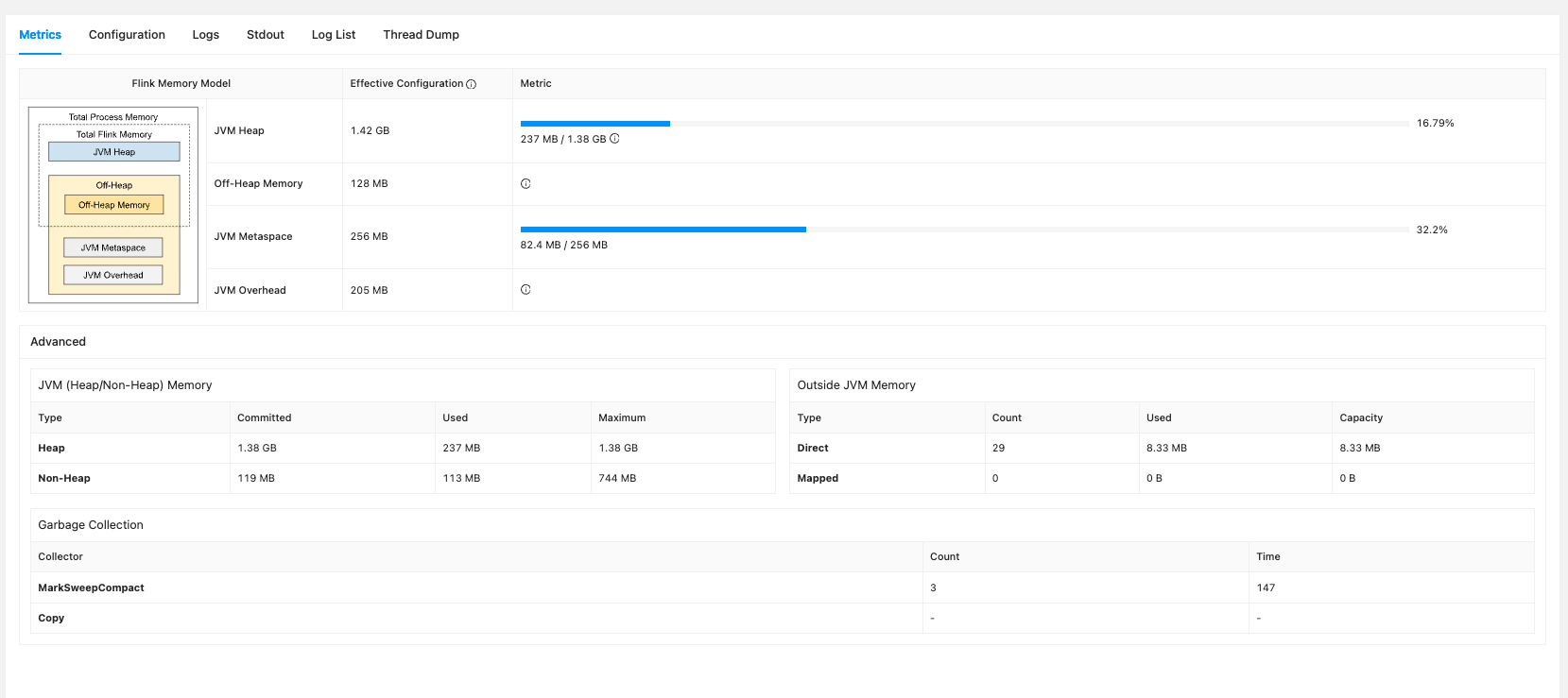1568x698 pixels.
Task: Click the Metric column header
Action: pyautogui.click(x=536, y=84)
